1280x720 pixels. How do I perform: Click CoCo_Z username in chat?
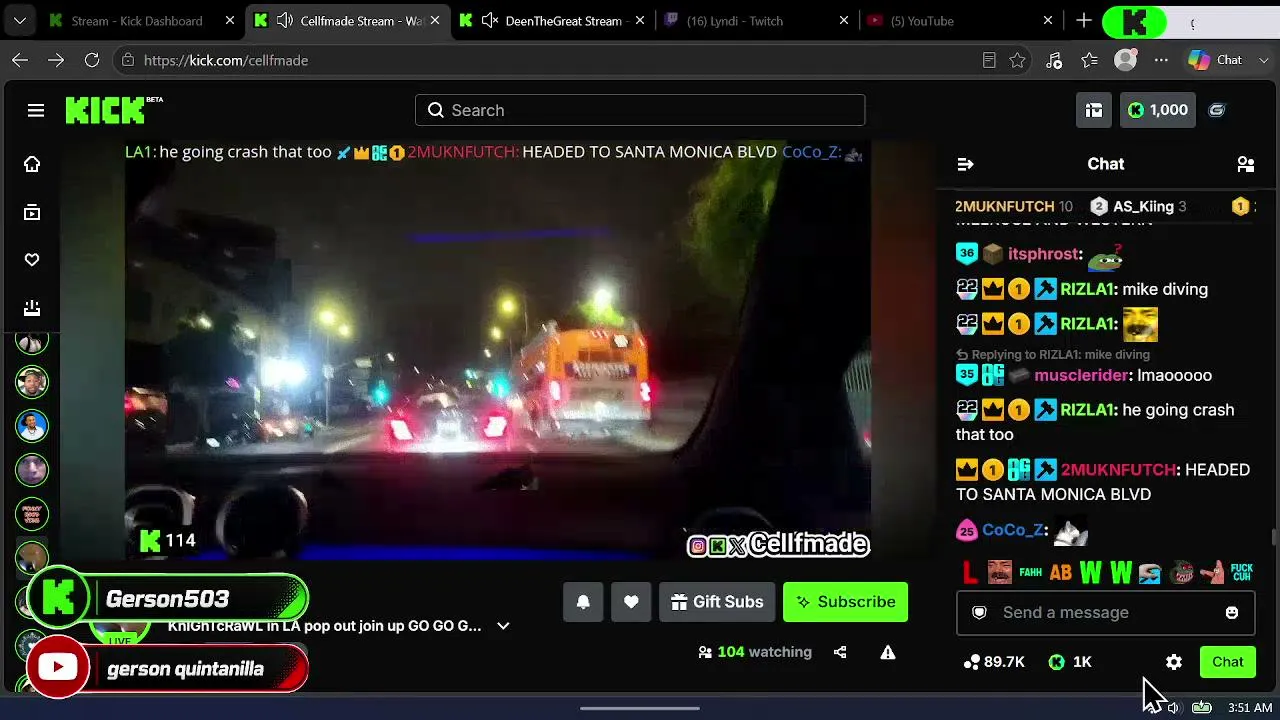[x=1013, y=530]
